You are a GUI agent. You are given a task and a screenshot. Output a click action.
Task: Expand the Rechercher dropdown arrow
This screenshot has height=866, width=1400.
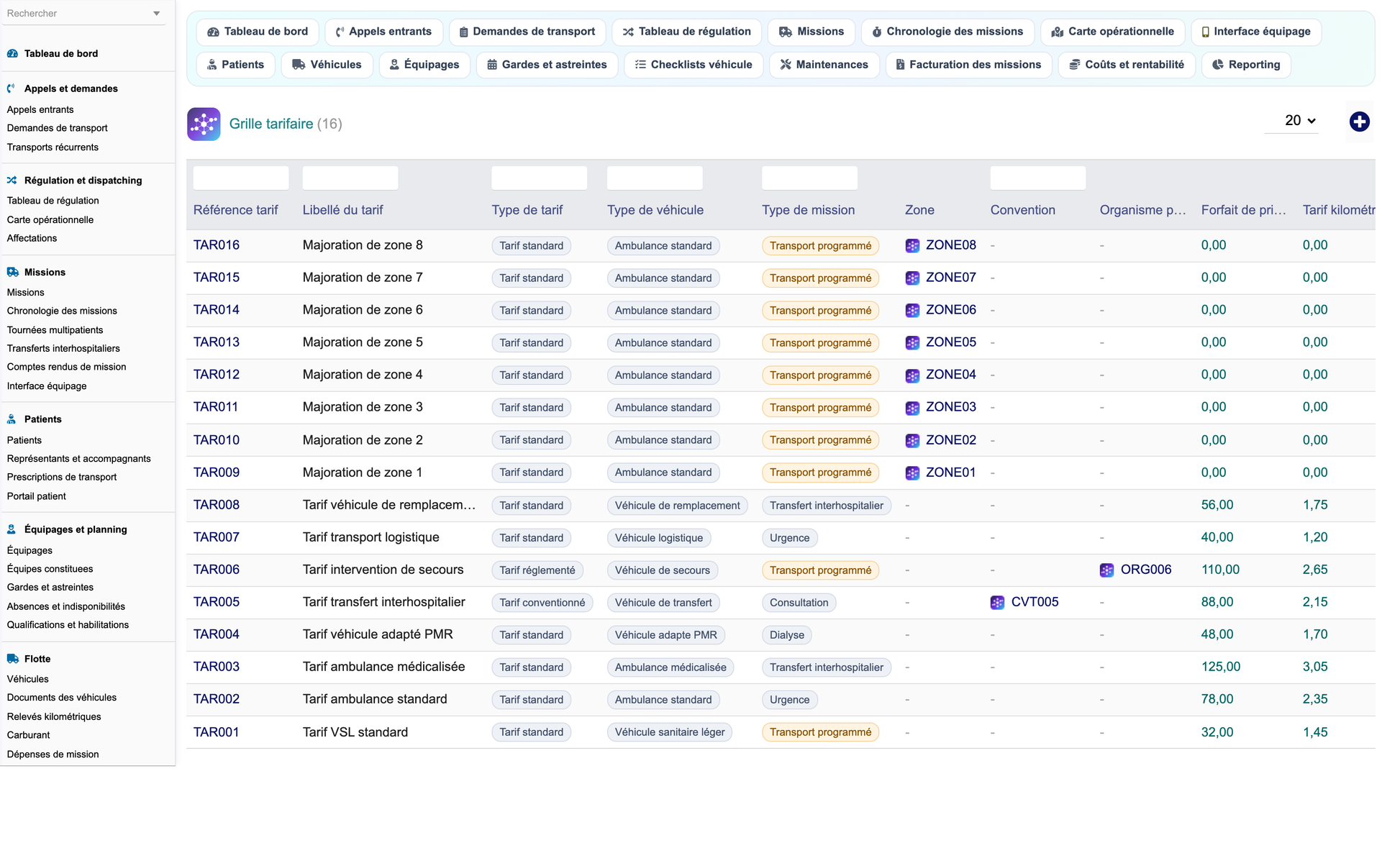tap(156, 14)
